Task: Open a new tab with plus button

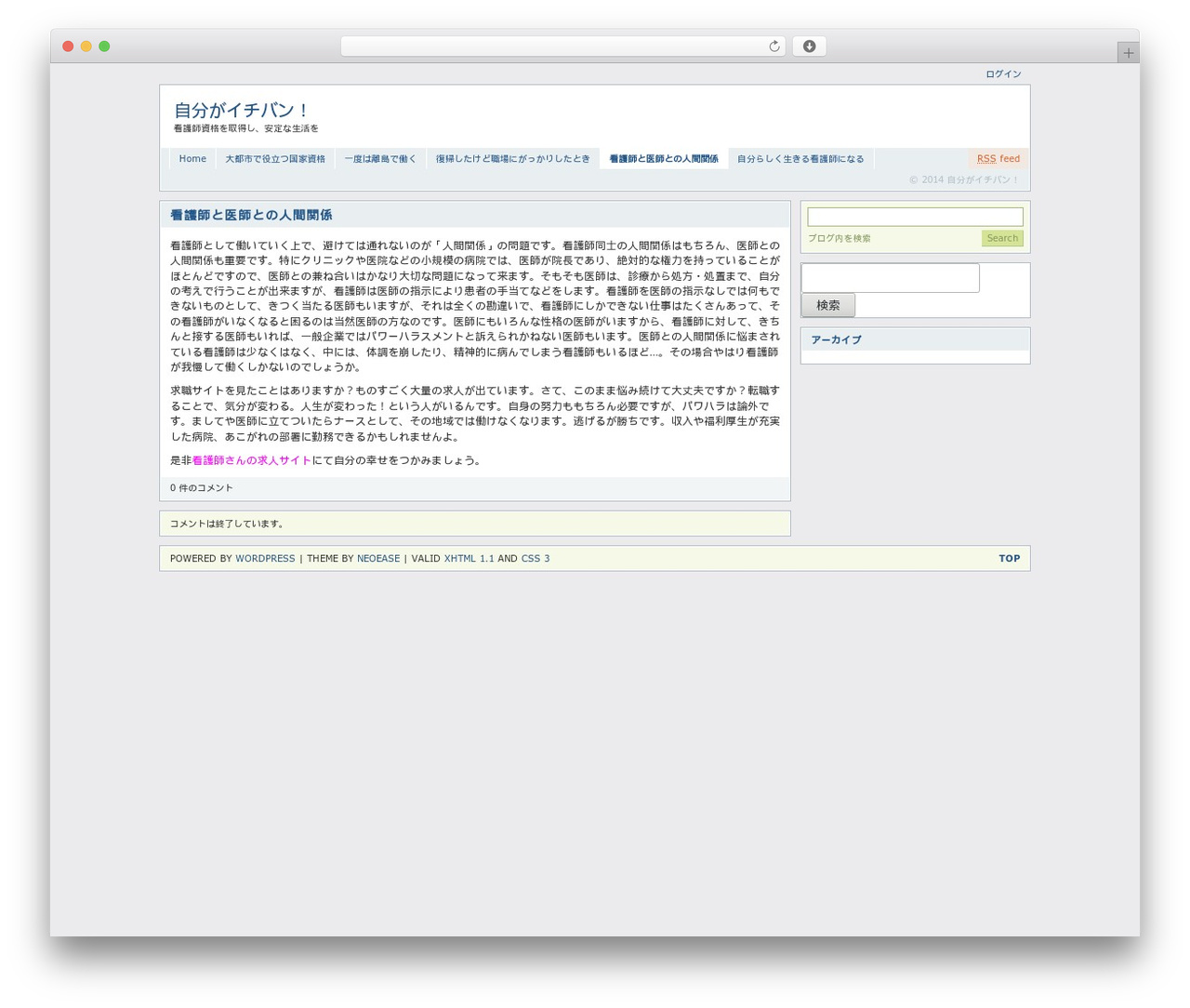Action: click(1128, 53)
